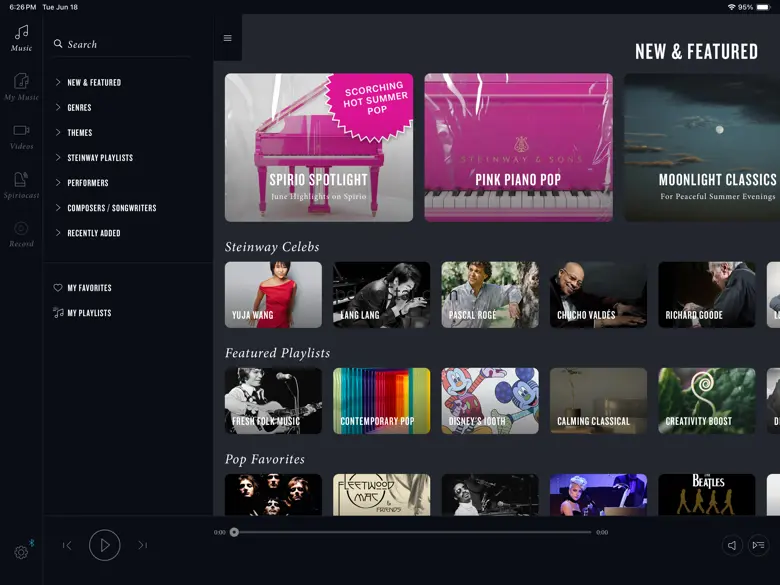Select the New & Featured menu label

coord(94,83)
